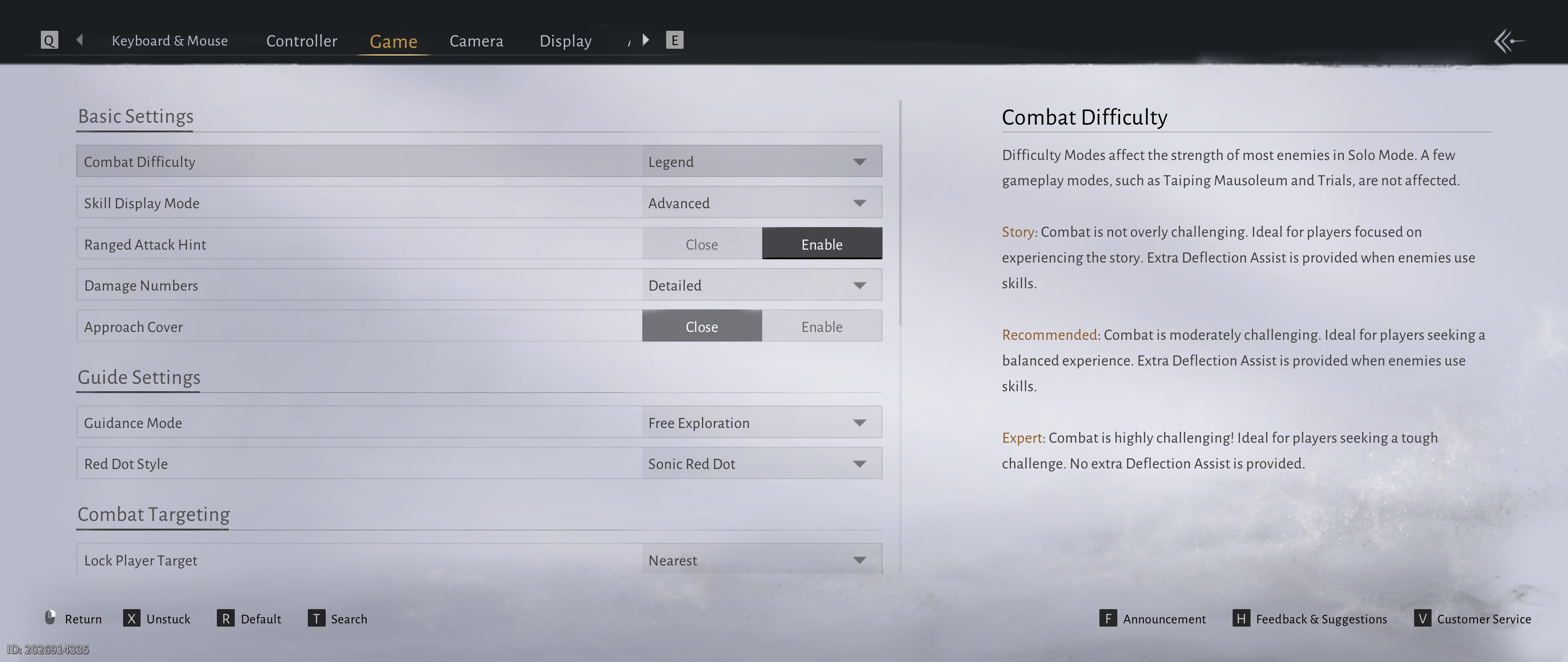1568x662 pixels.
Task: Open the Combat Difficulty dropdown
Action: [x=761, y=162]
